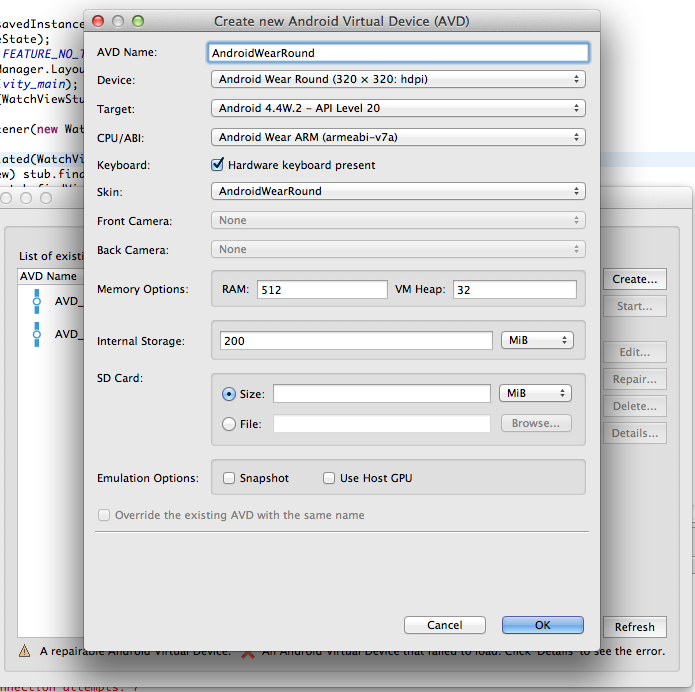Click the minimize button of the dialog
The height and width of the screenshot is (692, 695).
click(118, 21)
